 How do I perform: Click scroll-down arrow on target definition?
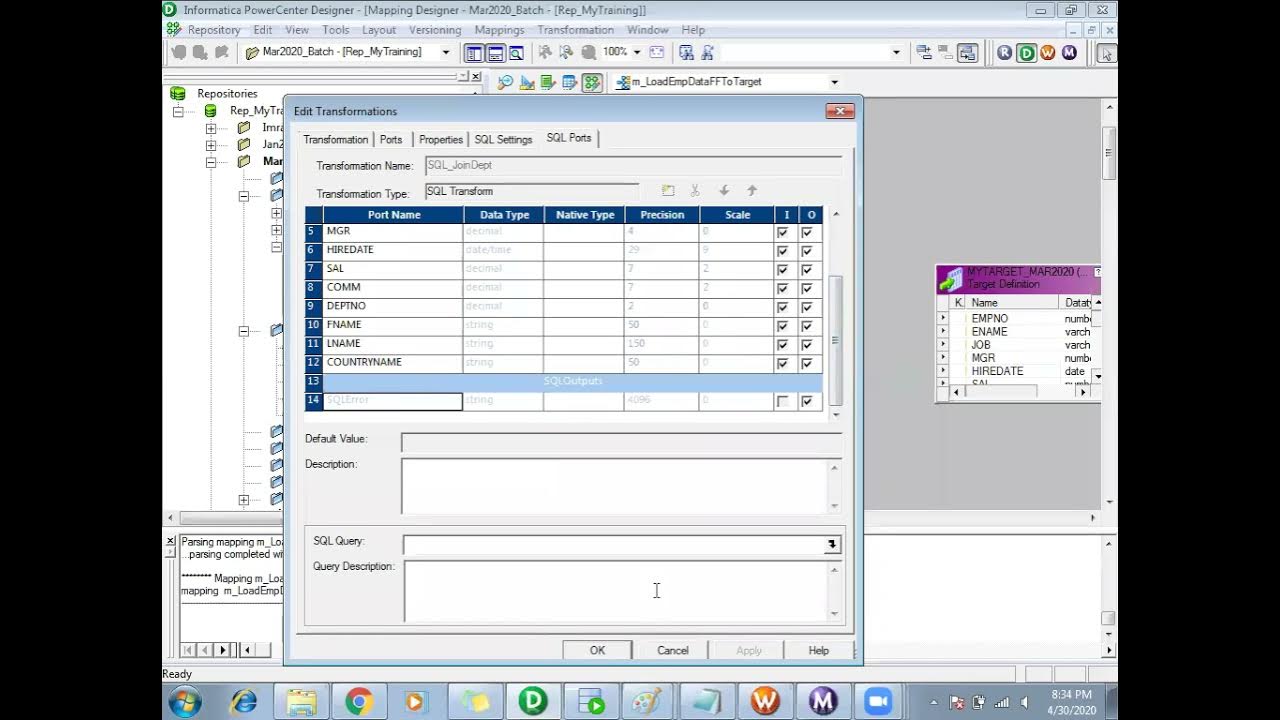coord(1096,376)
